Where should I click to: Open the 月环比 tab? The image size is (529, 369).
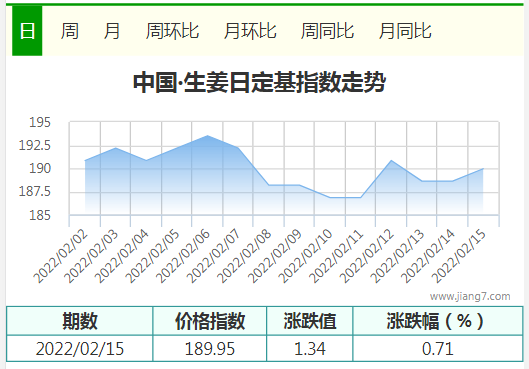click(250, 31)
